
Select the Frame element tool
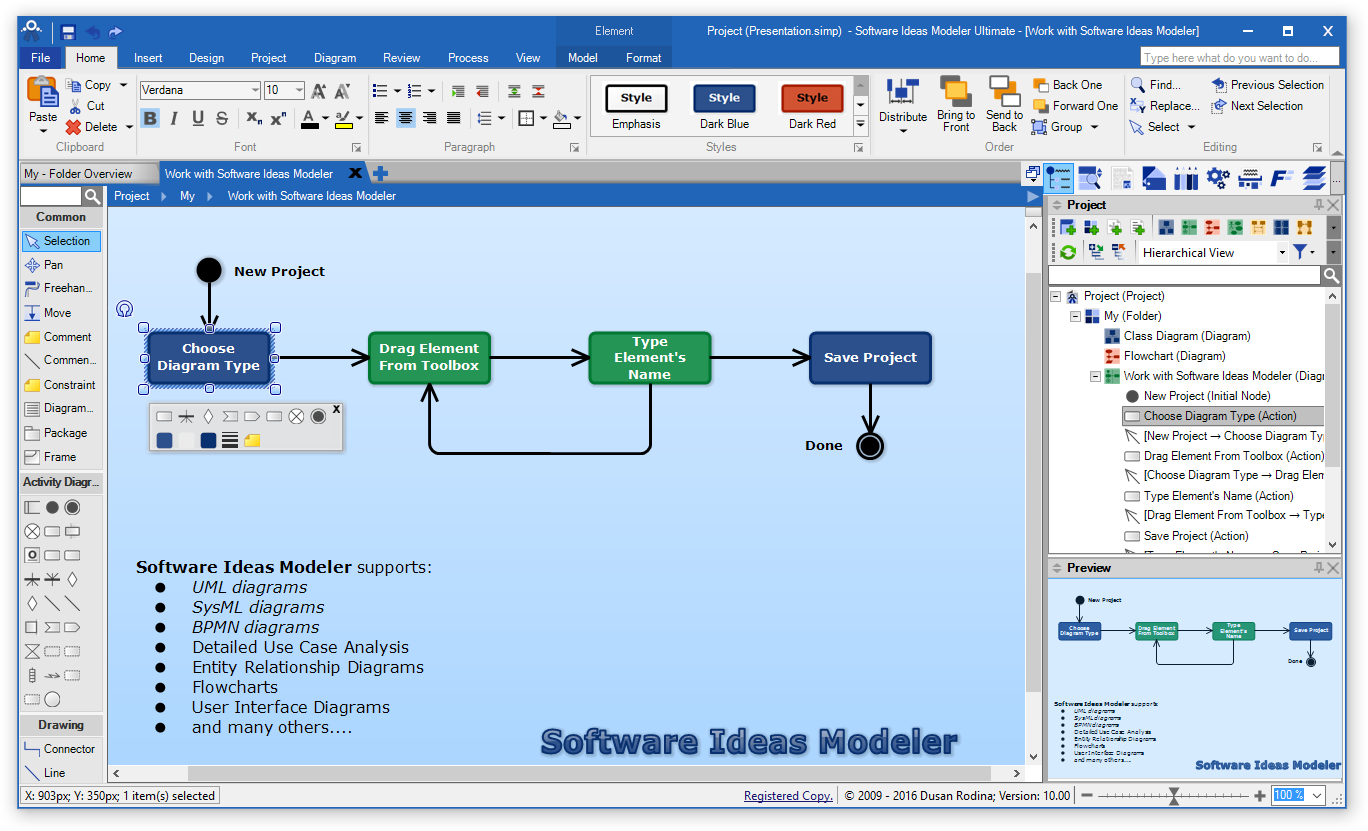click(61, 457)
